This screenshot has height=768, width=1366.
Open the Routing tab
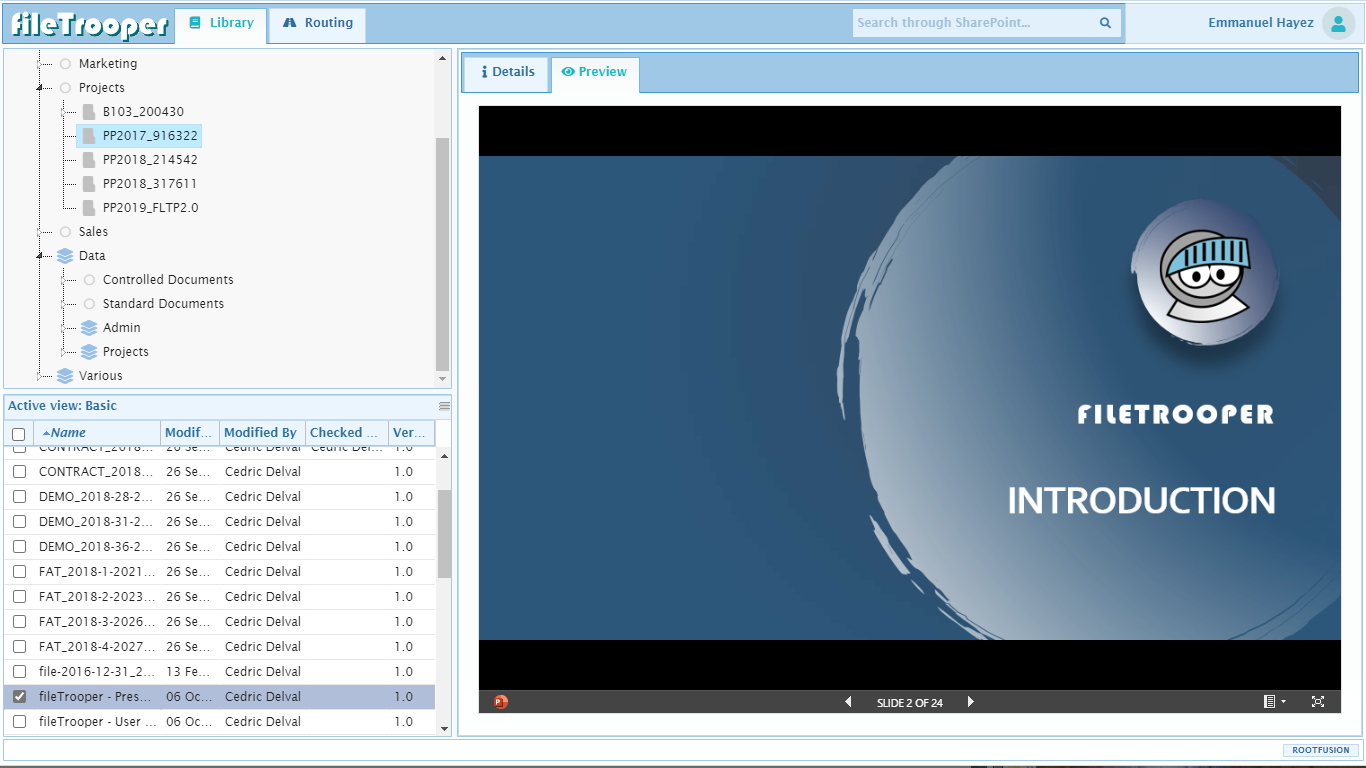318,23
